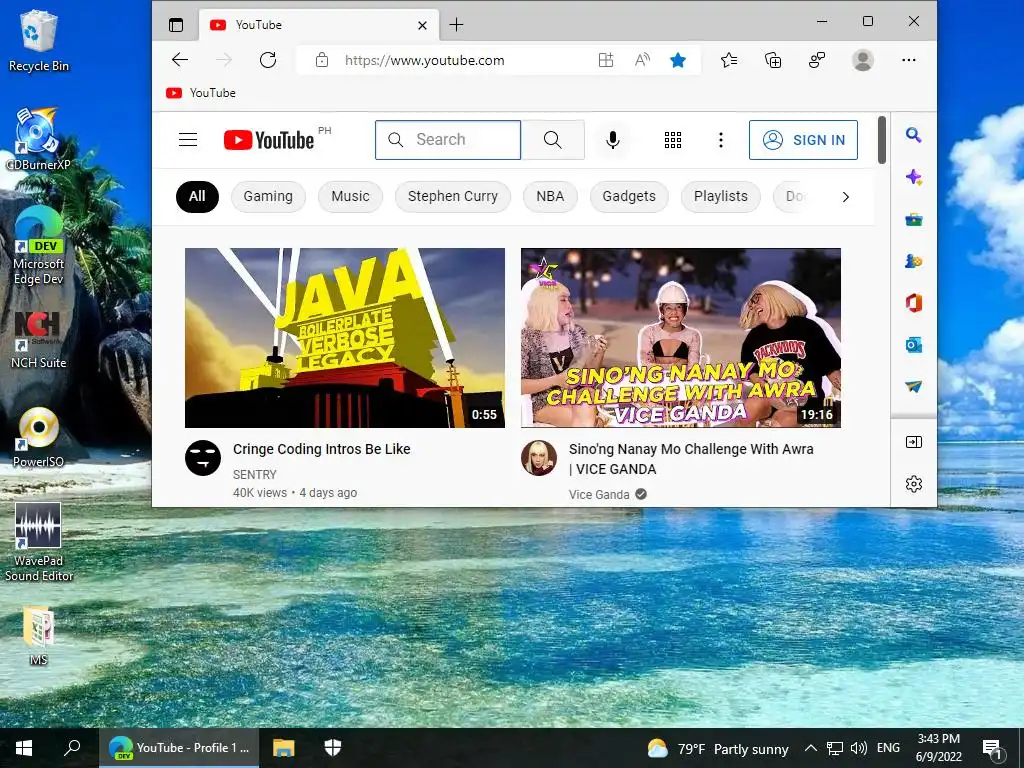Select the Recycle Bin desktop icon
The height and width of the screenshot is (768, 1024).
coord(39,41)
